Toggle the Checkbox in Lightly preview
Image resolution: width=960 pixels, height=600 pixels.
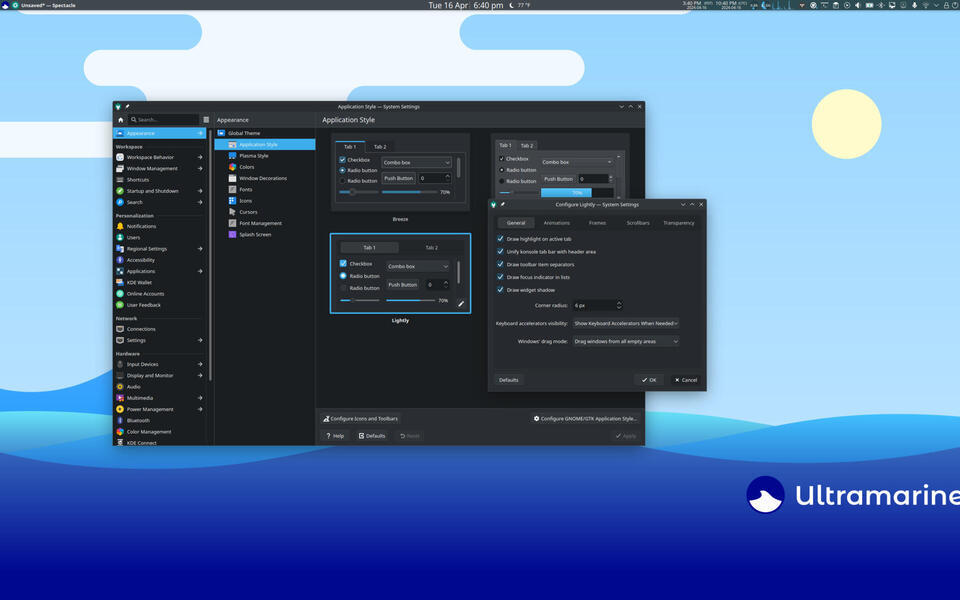356,263
